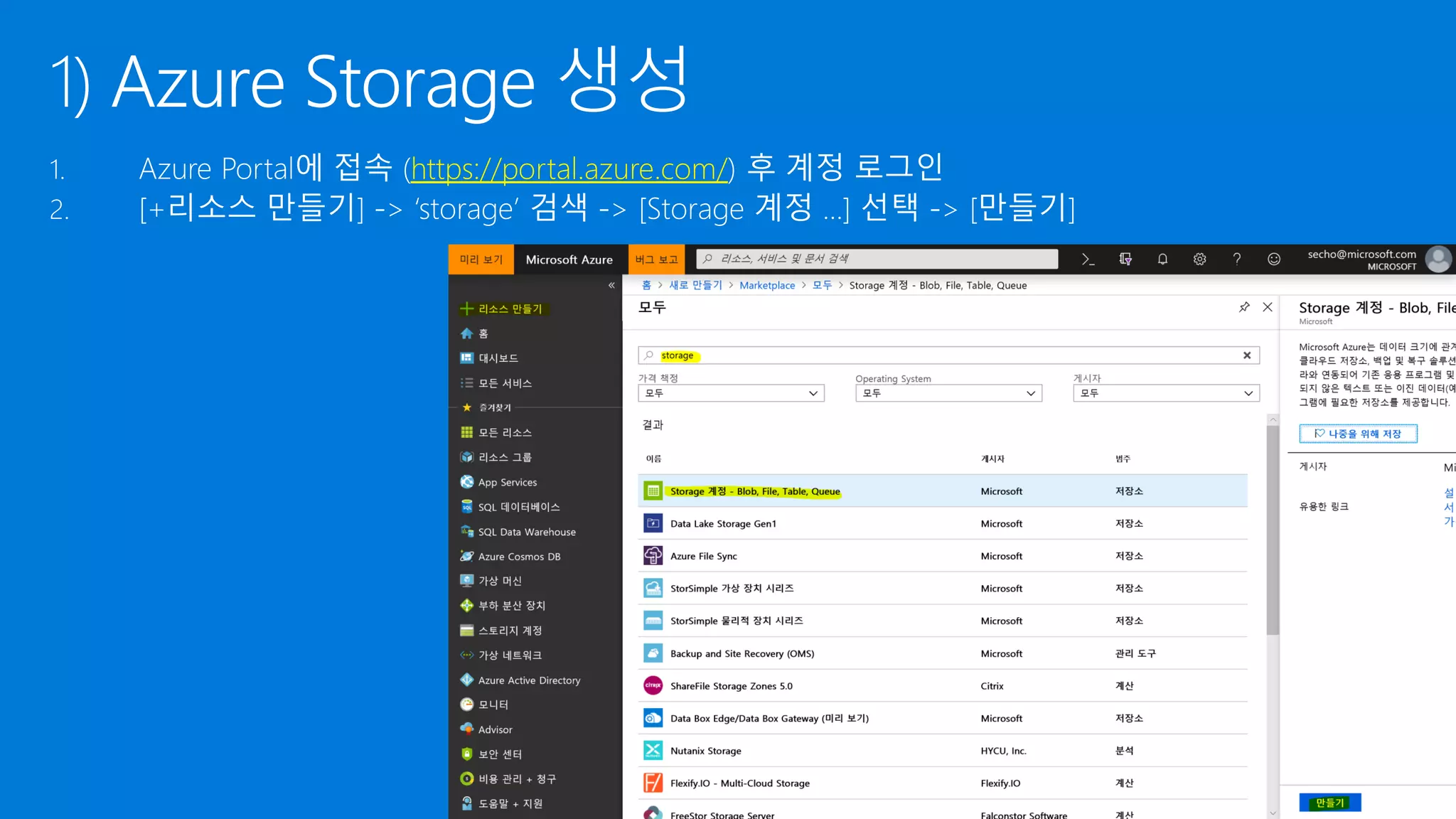Go to Marketplace breadcrumb

pos(767,285)
